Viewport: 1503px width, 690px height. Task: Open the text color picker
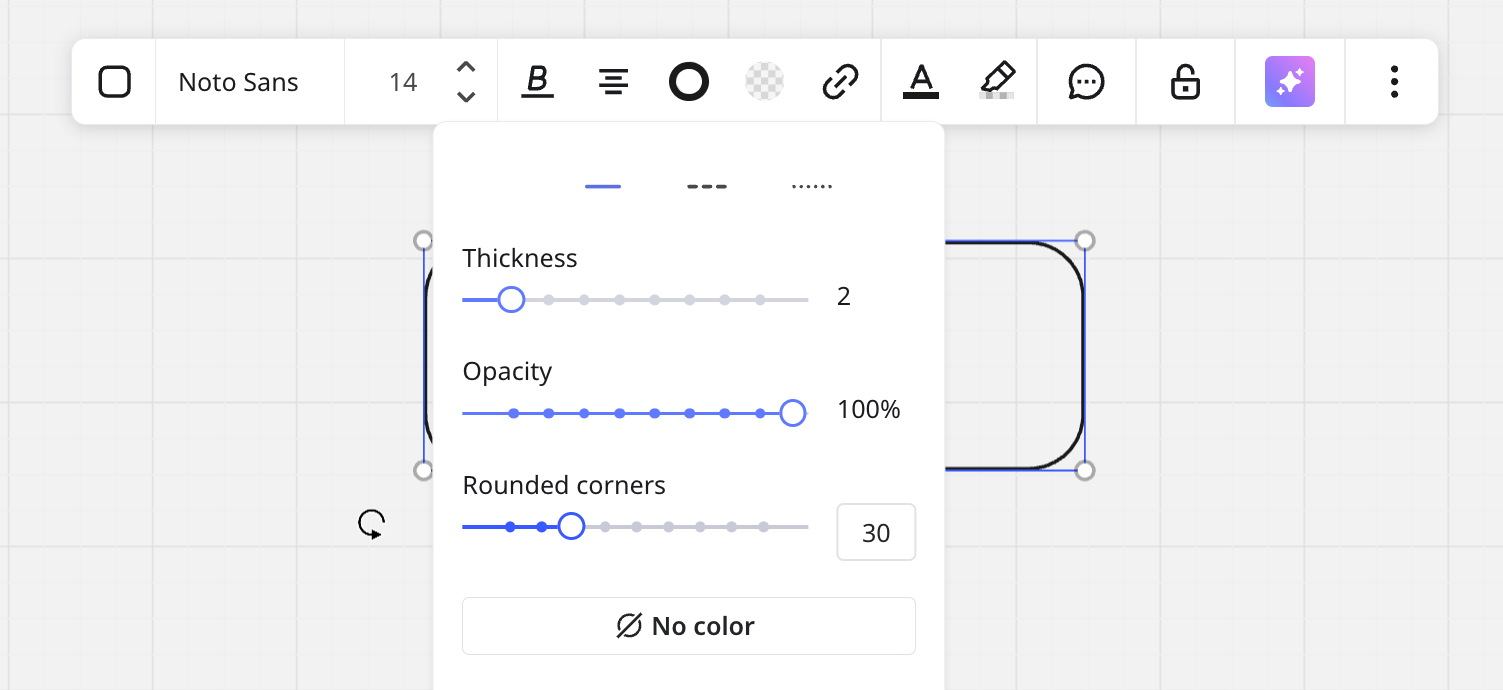(x=920, y=81)
